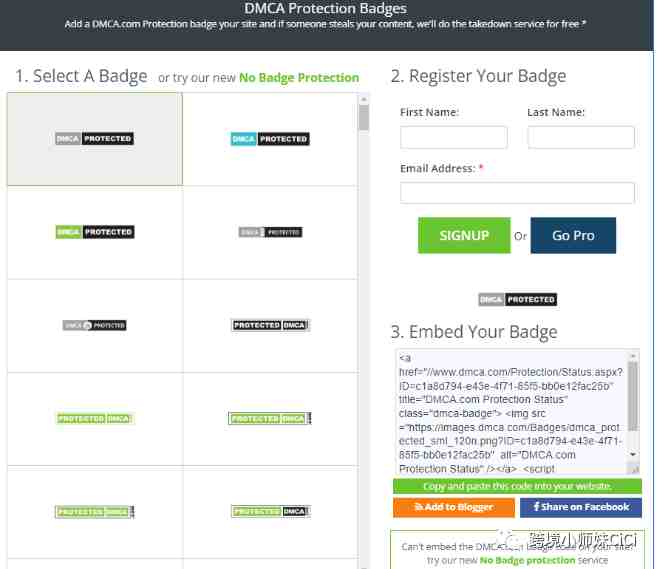
Task: Click the Email Address input field
Action: [x=517, y=193]
